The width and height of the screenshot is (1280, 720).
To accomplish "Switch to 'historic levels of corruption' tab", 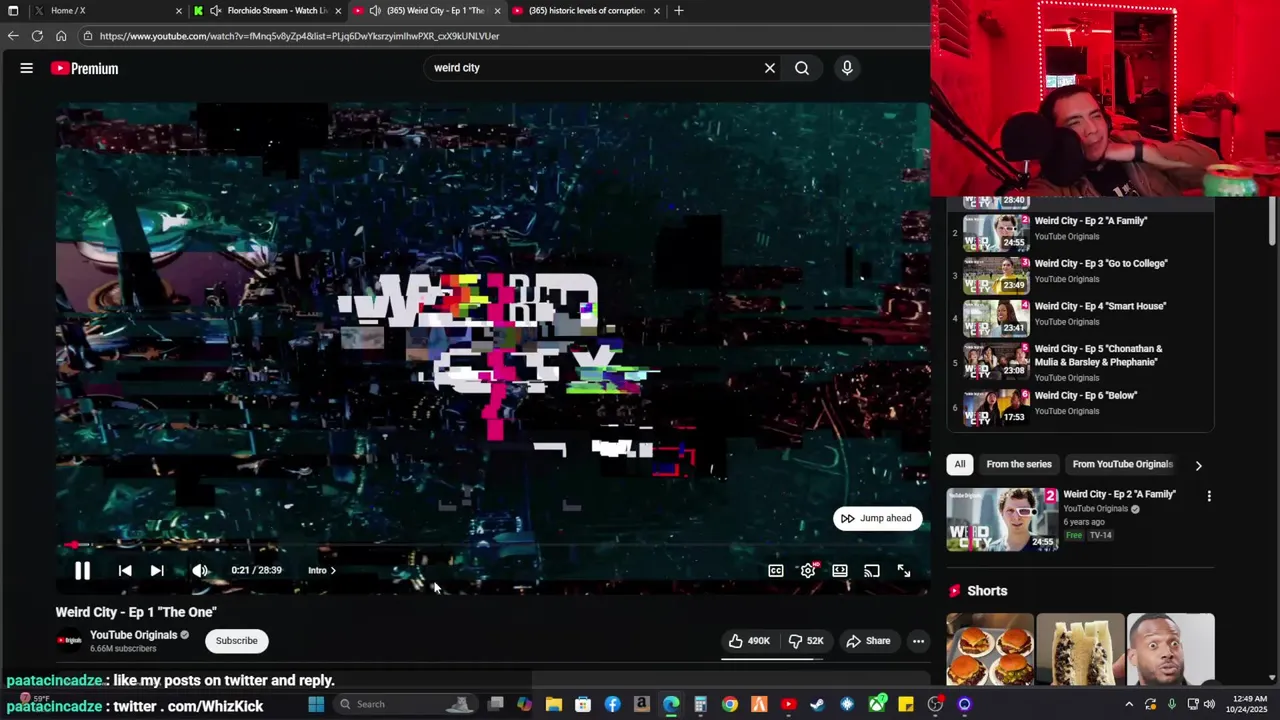I will 586,11.
